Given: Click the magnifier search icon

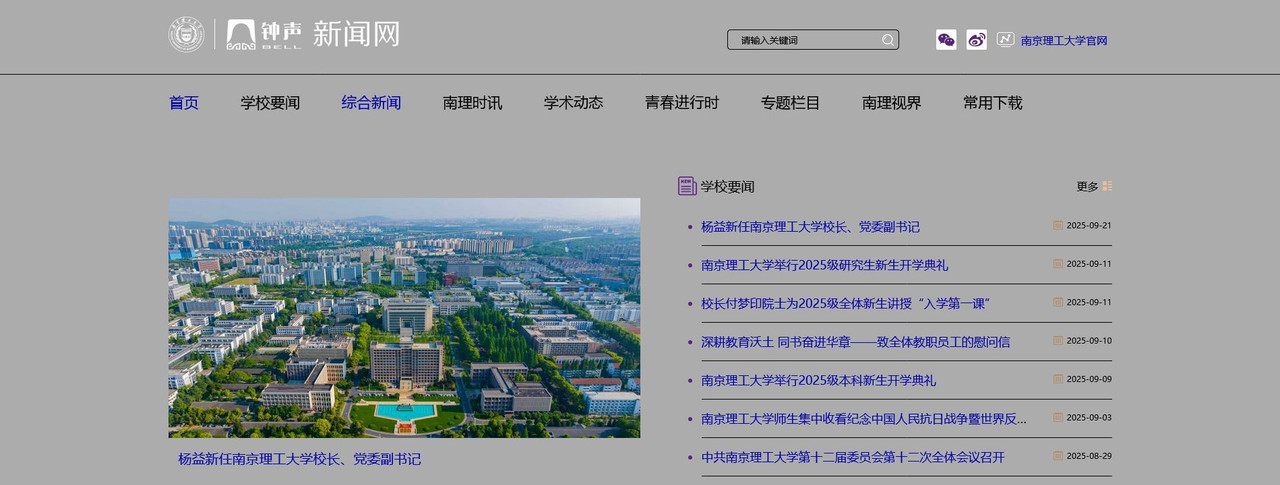Looking at the screenshot, I should pos(887,40).
